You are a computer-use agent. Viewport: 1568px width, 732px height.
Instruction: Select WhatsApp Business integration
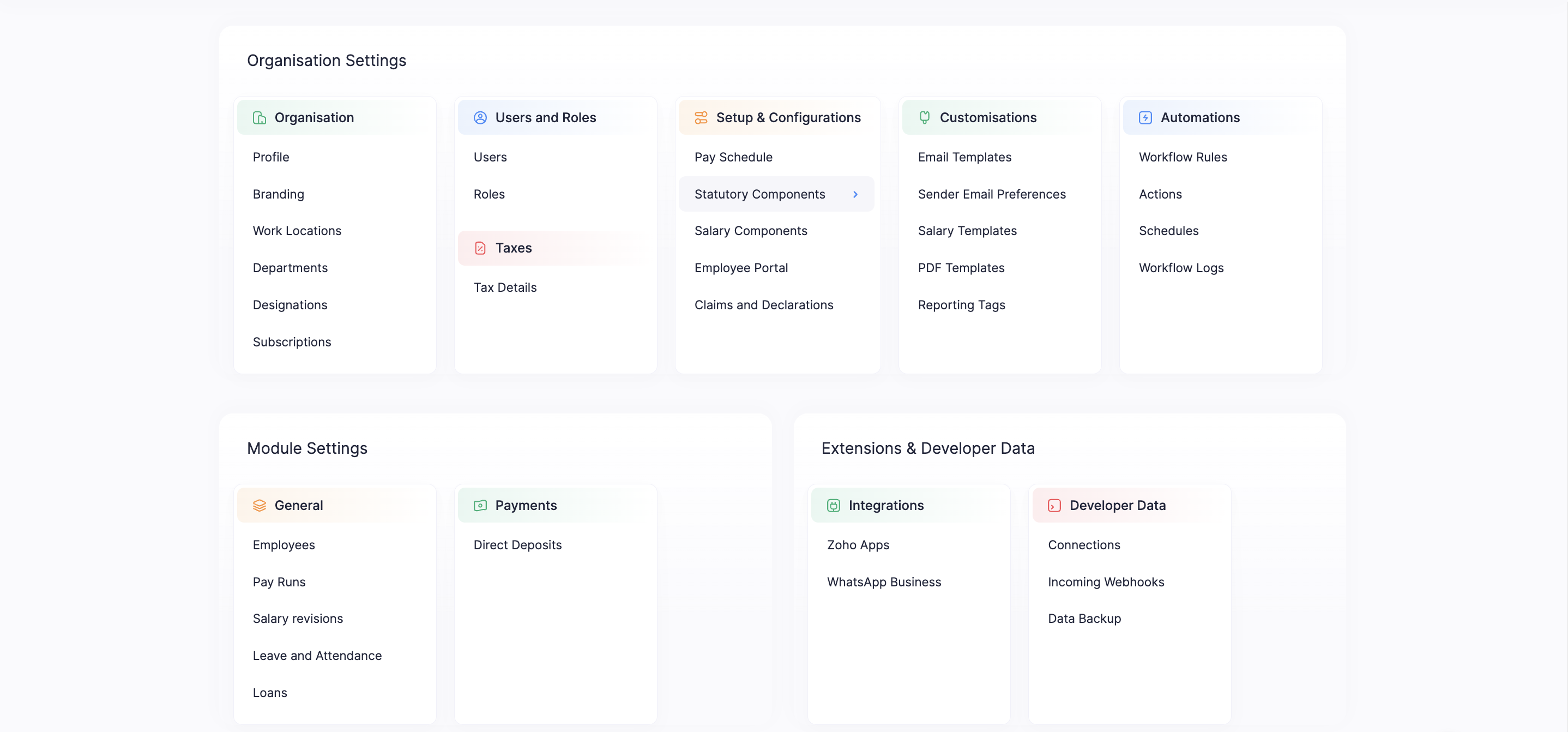(x=884, y=582)
